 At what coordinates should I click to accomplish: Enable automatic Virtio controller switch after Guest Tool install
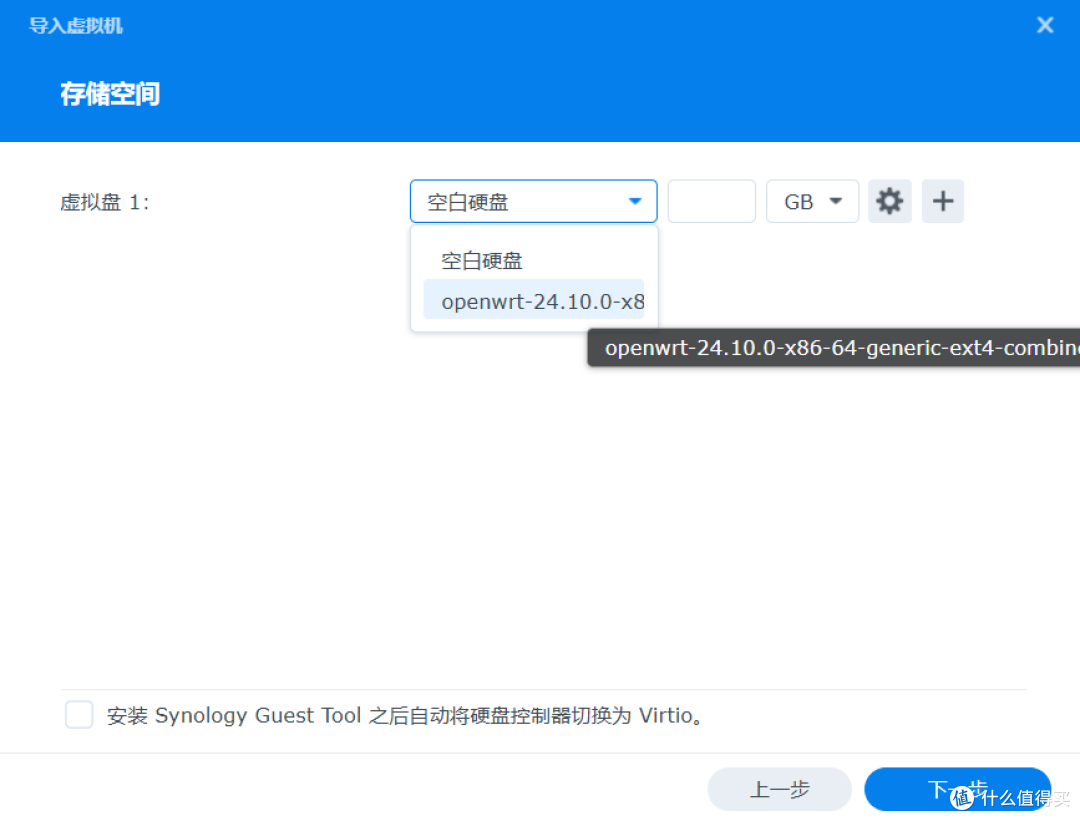point(78,714)
